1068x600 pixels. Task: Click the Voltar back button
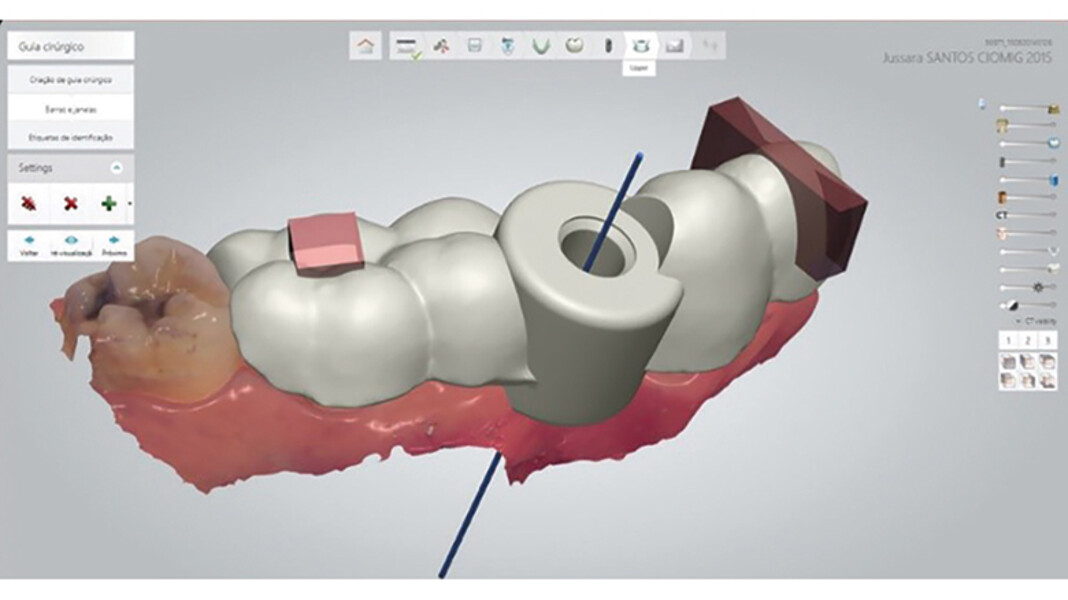pyautogui.click(x=29, y=245)
